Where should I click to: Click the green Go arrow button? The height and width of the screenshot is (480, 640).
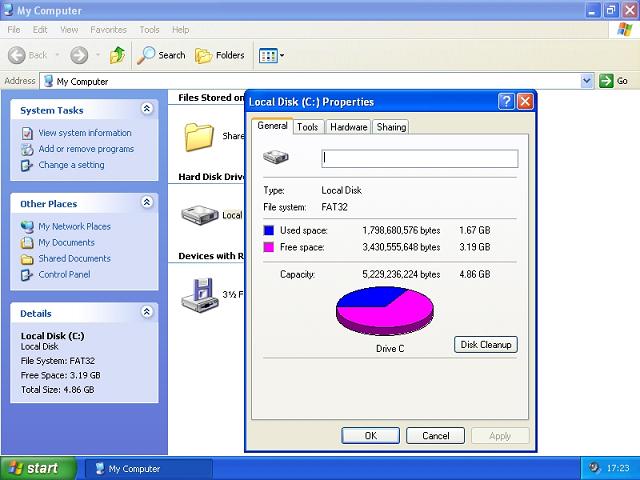click(x=606, y=80)
